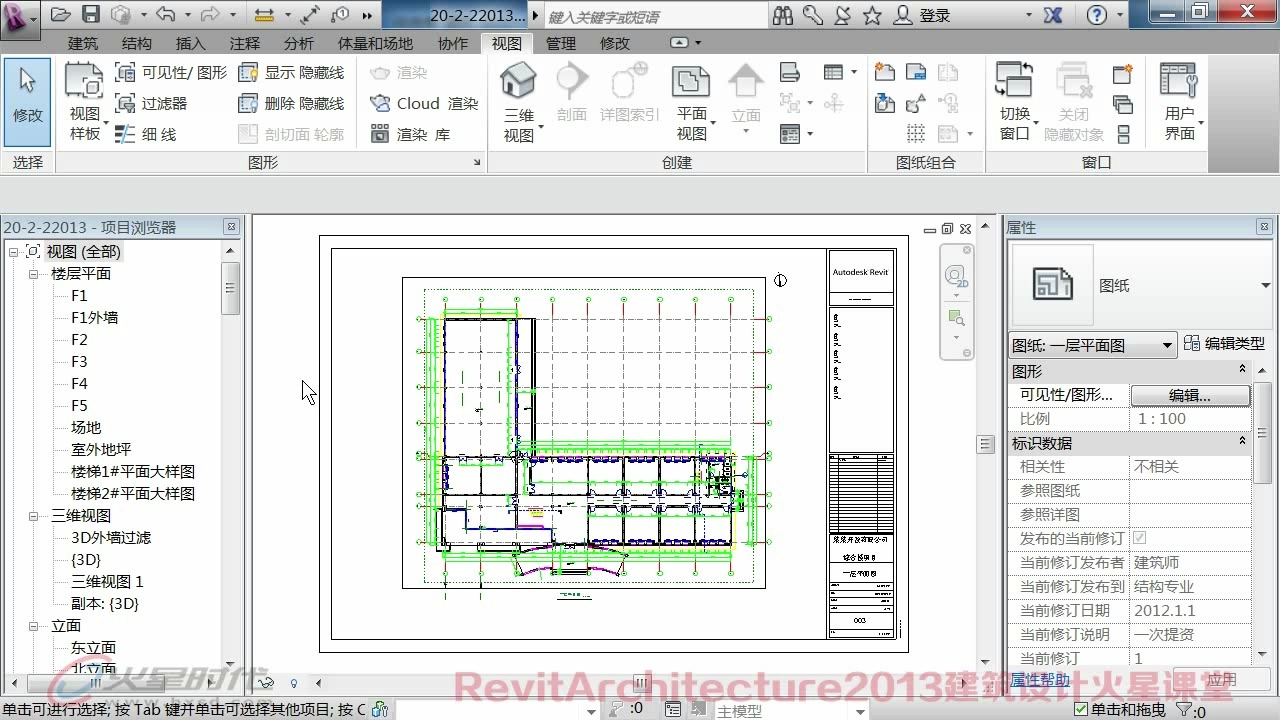This screenshot has height=720, width=1280.
Task: Select the Aligned Dimension tool in quick access toolbar
Action: tap(310, 15)
